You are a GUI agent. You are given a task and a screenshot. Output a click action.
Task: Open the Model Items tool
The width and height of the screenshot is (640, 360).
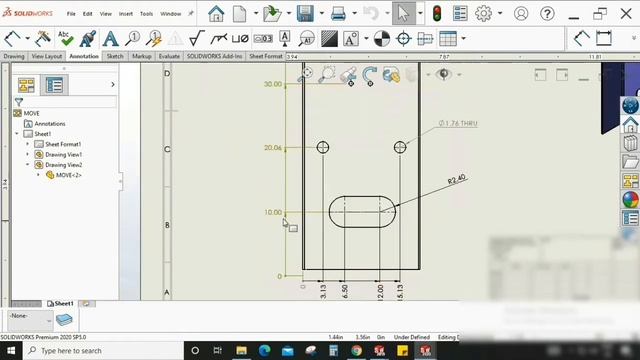(x=42, y=39)
